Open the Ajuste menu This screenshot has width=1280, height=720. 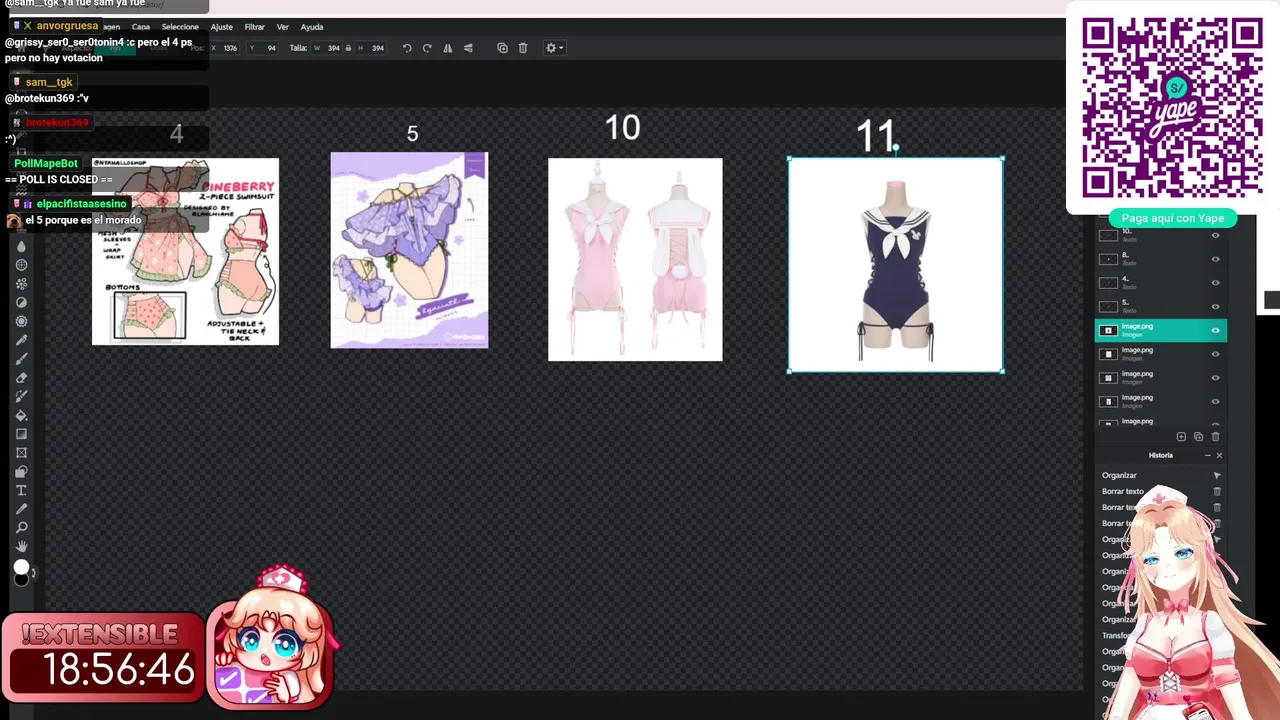click(221, 27)
